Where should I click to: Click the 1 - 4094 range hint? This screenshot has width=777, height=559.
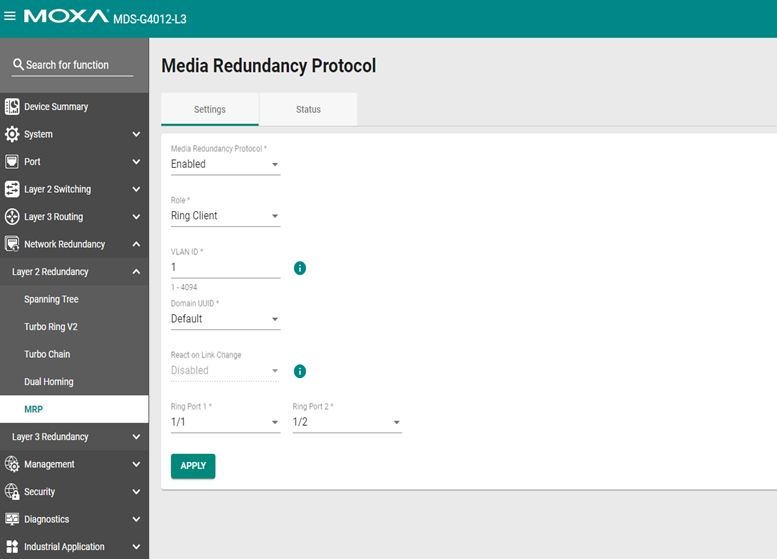(184, 287)
